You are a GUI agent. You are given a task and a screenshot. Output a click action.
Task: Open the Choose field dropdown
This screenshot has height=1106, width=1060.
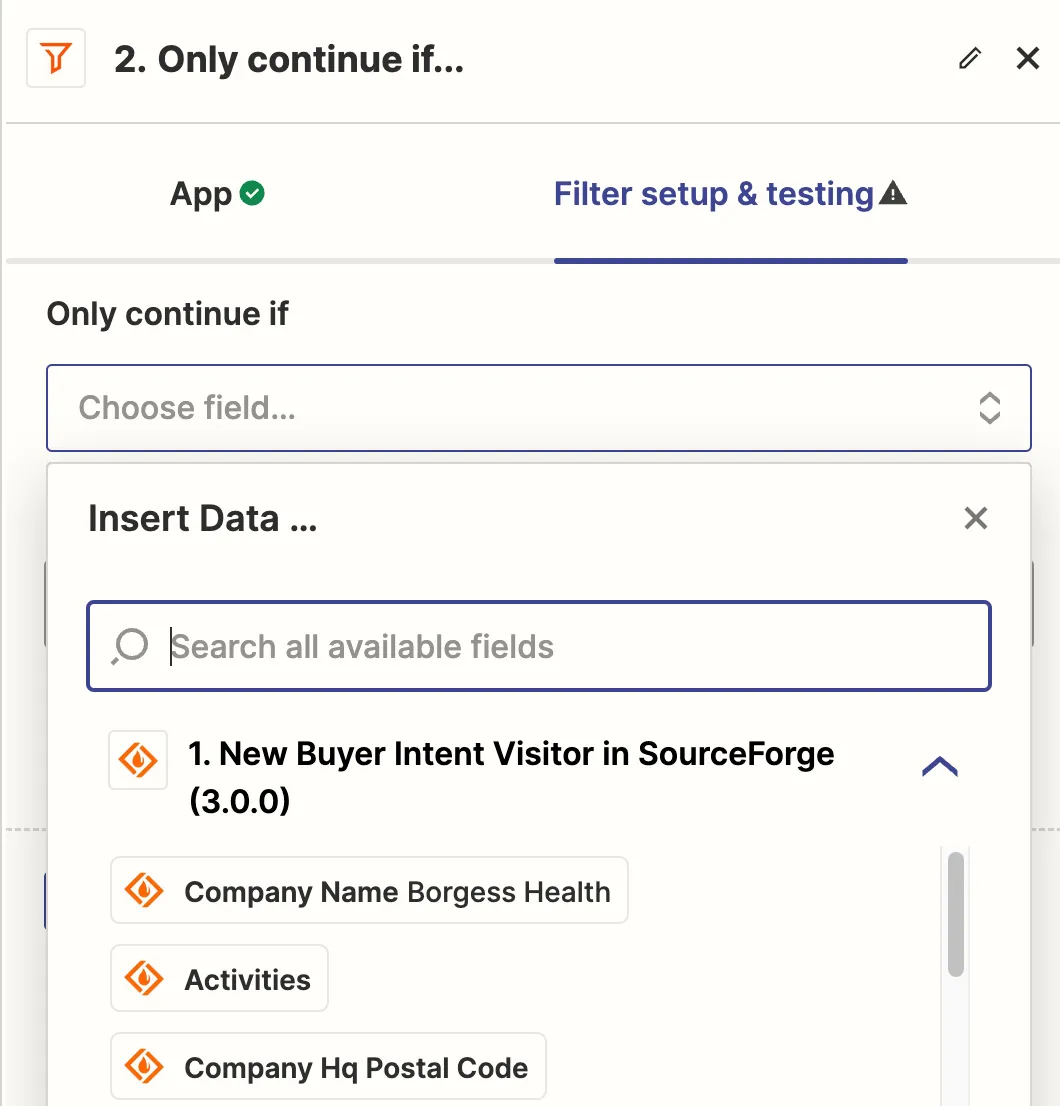coord(539,408)
